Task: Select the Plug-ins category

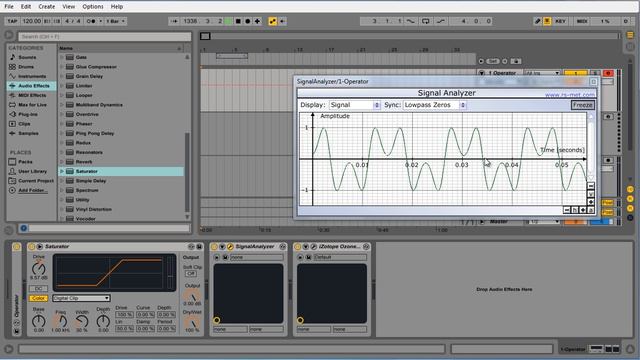Action: (x=28, y=114)
